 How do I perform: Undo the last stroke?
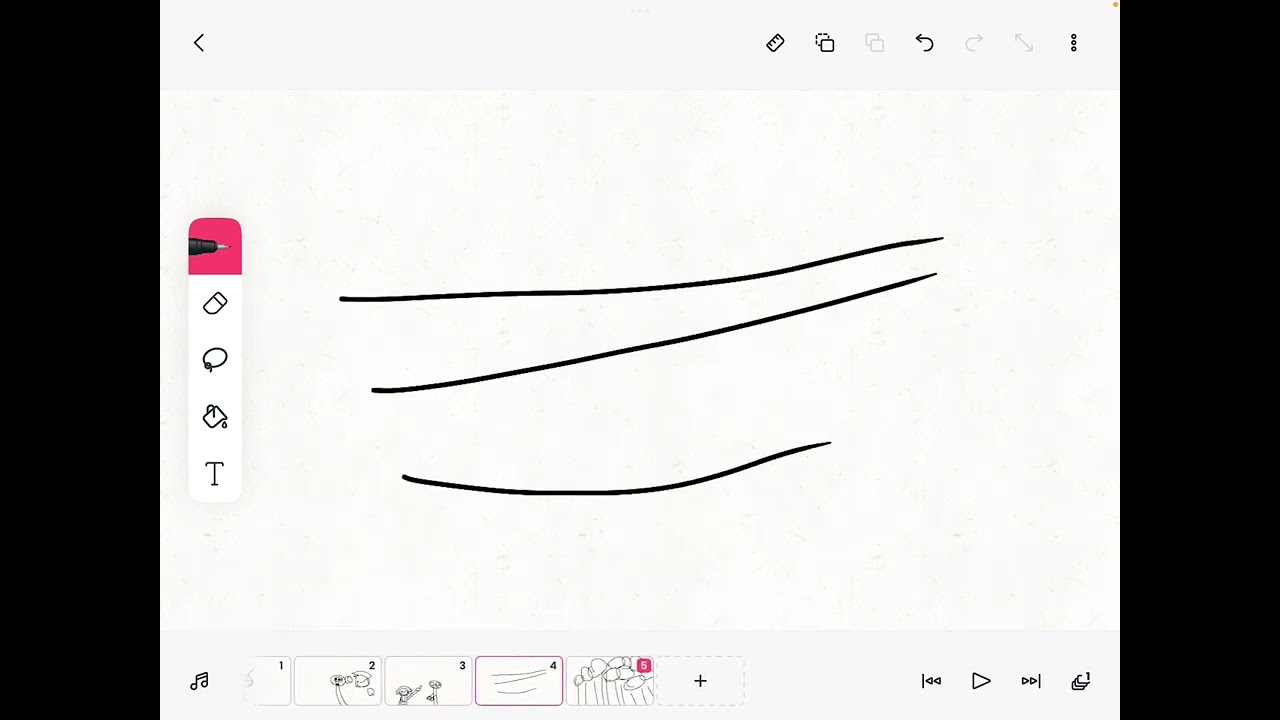(x=924, y=43)
